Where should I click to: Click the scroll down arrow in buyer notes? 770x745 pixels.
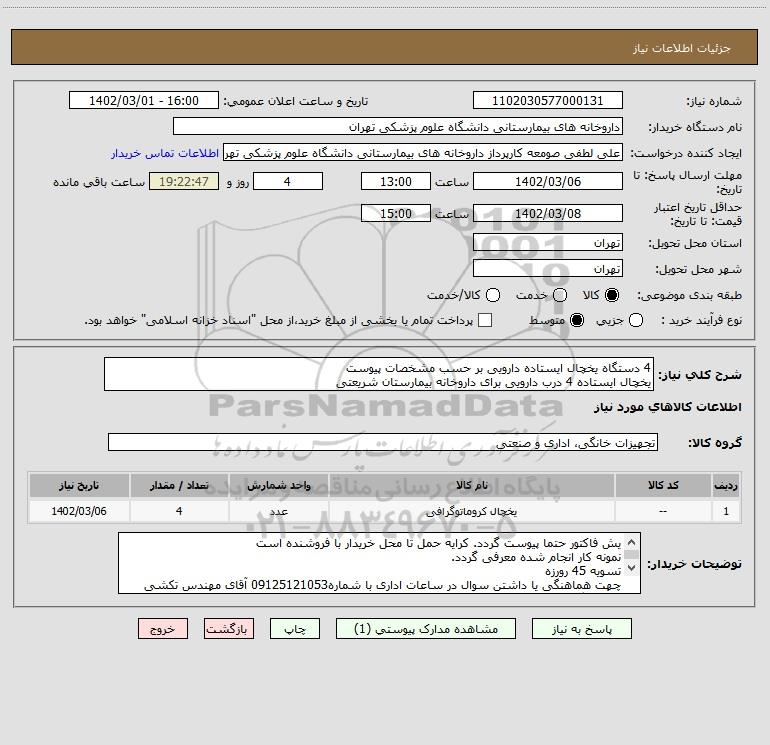(x=632, y=568)
